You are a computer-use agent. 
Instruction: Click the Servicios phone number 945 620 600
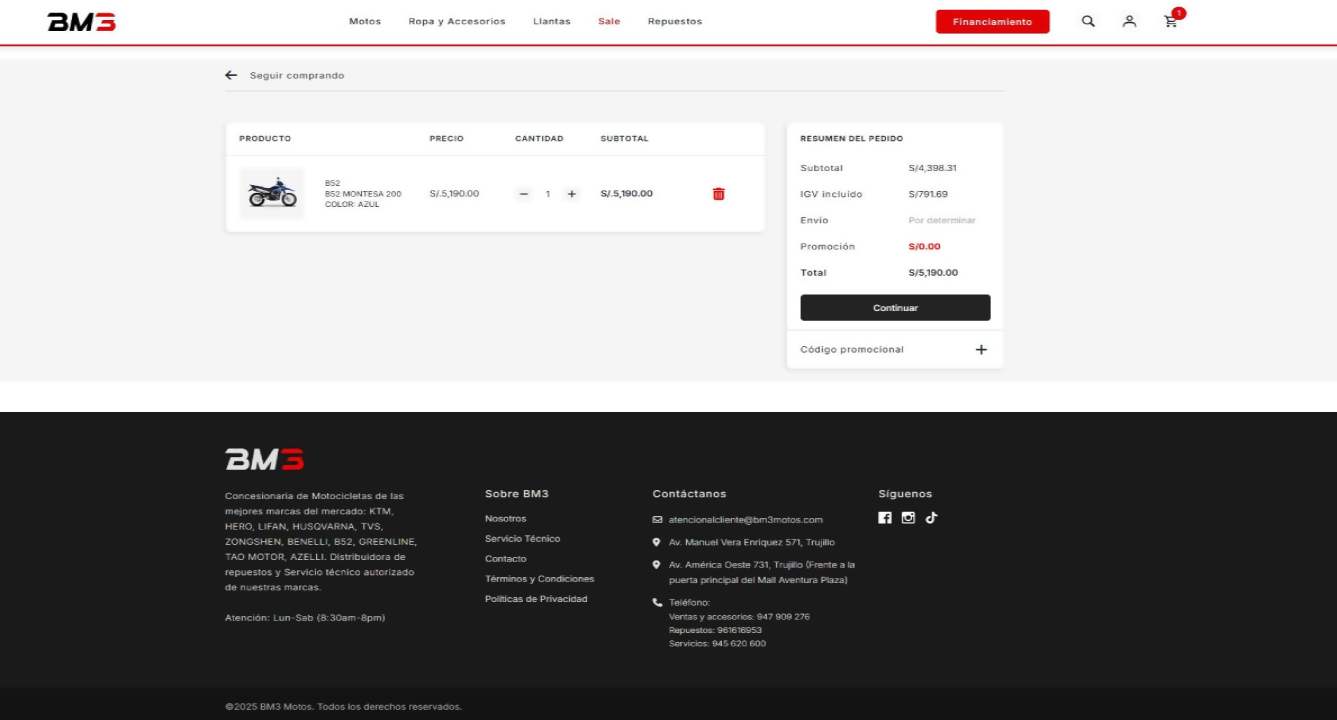tap(717, 643)
